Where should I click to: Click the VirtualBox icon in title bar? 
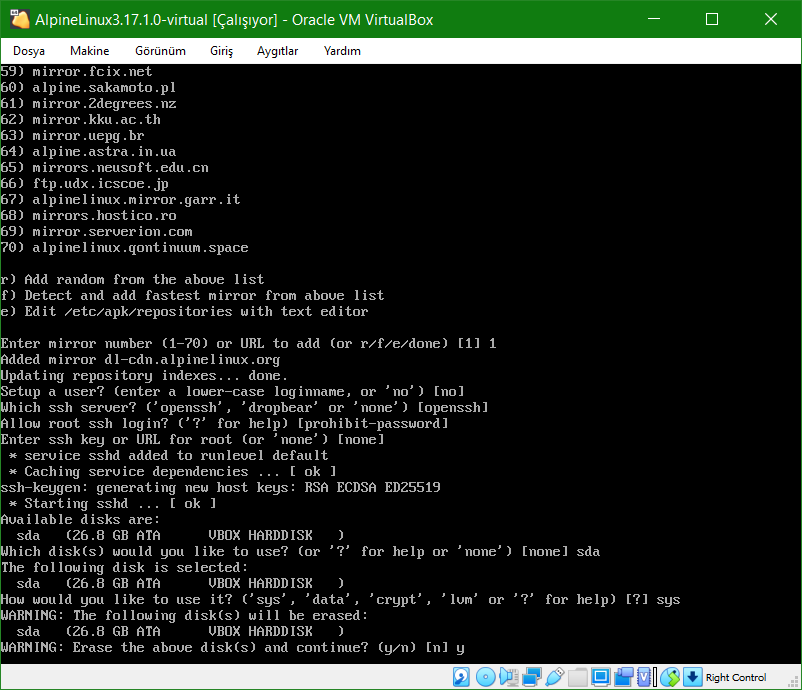coord(19,19)
